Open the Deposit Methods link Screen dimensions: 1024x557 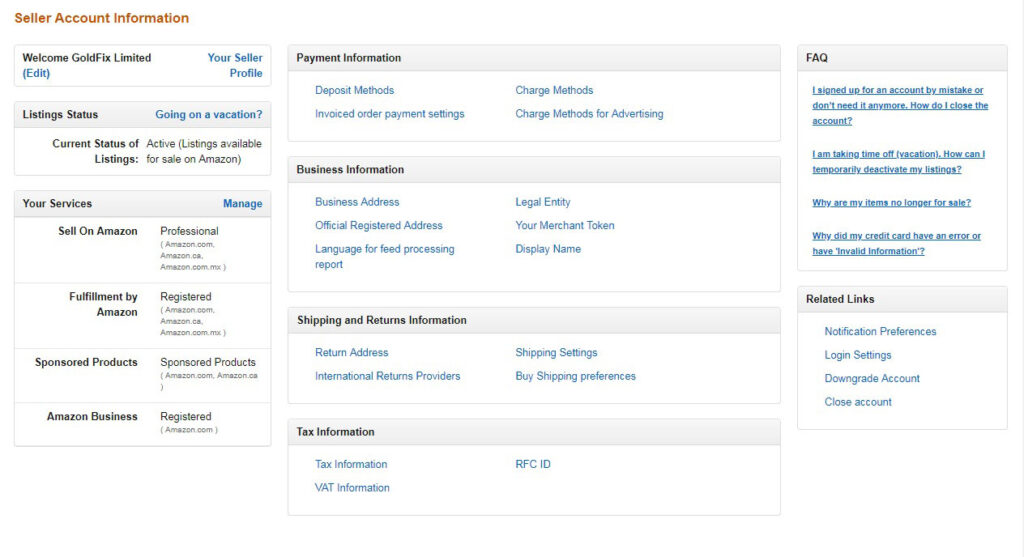(x=354, y=90)
